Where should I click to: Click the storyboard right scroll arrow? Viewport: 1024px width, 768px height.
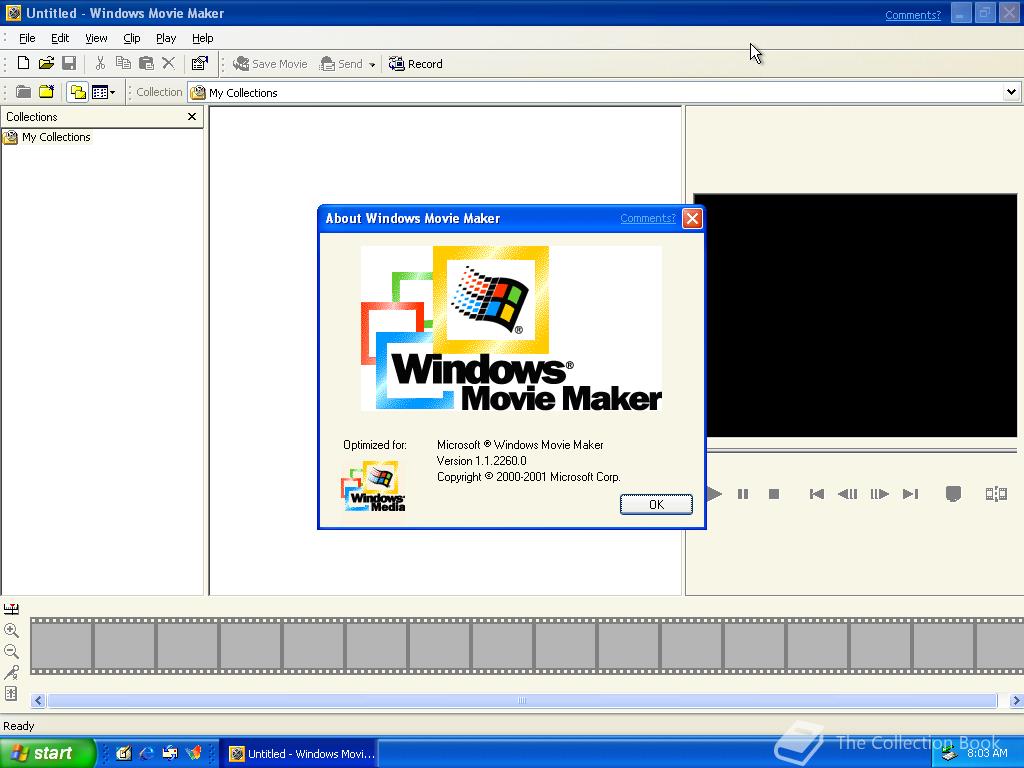point(1016,701)
